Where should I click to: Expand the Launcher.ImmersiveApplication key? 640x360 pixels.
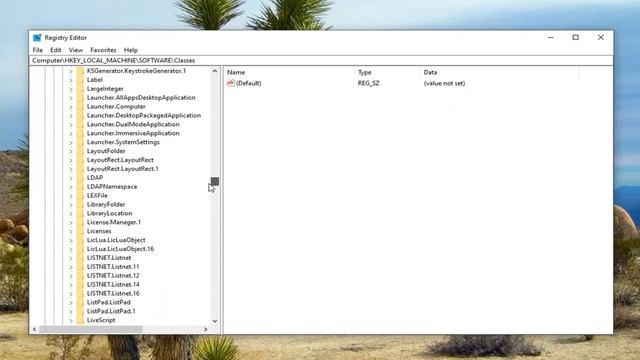(71, 133)
